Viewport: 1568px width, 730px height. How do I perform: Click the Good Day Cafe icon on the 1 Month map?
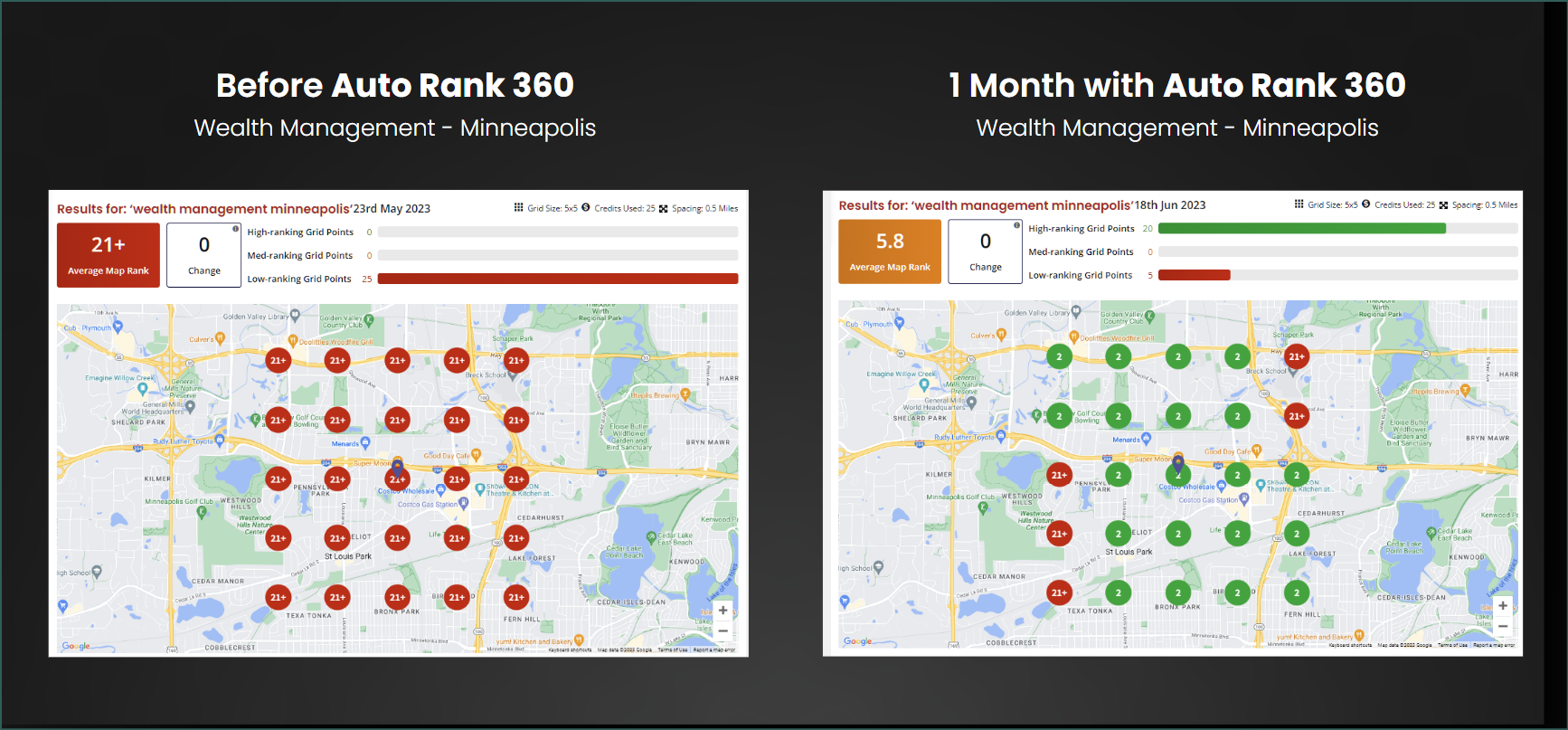click(x=1257, y=450)
